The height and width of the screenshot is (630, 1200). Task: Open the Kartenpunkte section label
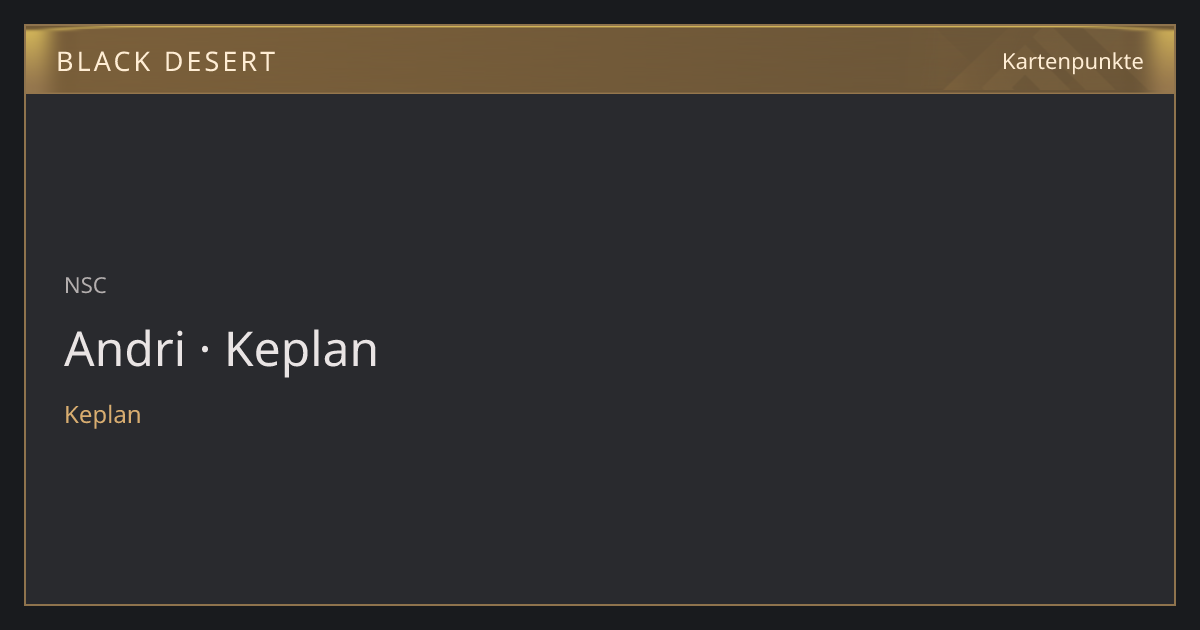pyautogui.click(x=1072, y=61)
